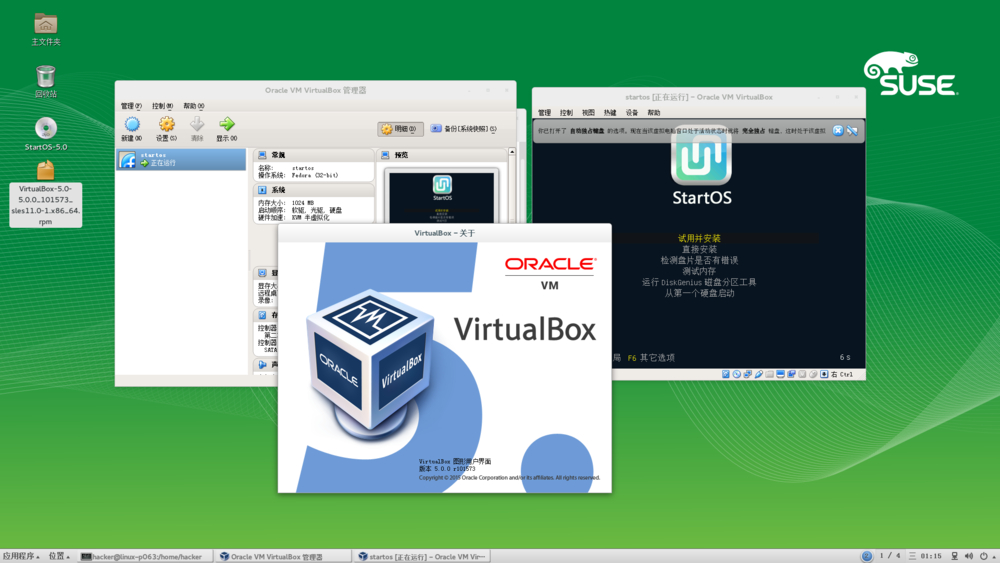Choose 从第一个硬盘启动 boot entry
This screenshot has height=563, width=1000.
tap(699, 293)
